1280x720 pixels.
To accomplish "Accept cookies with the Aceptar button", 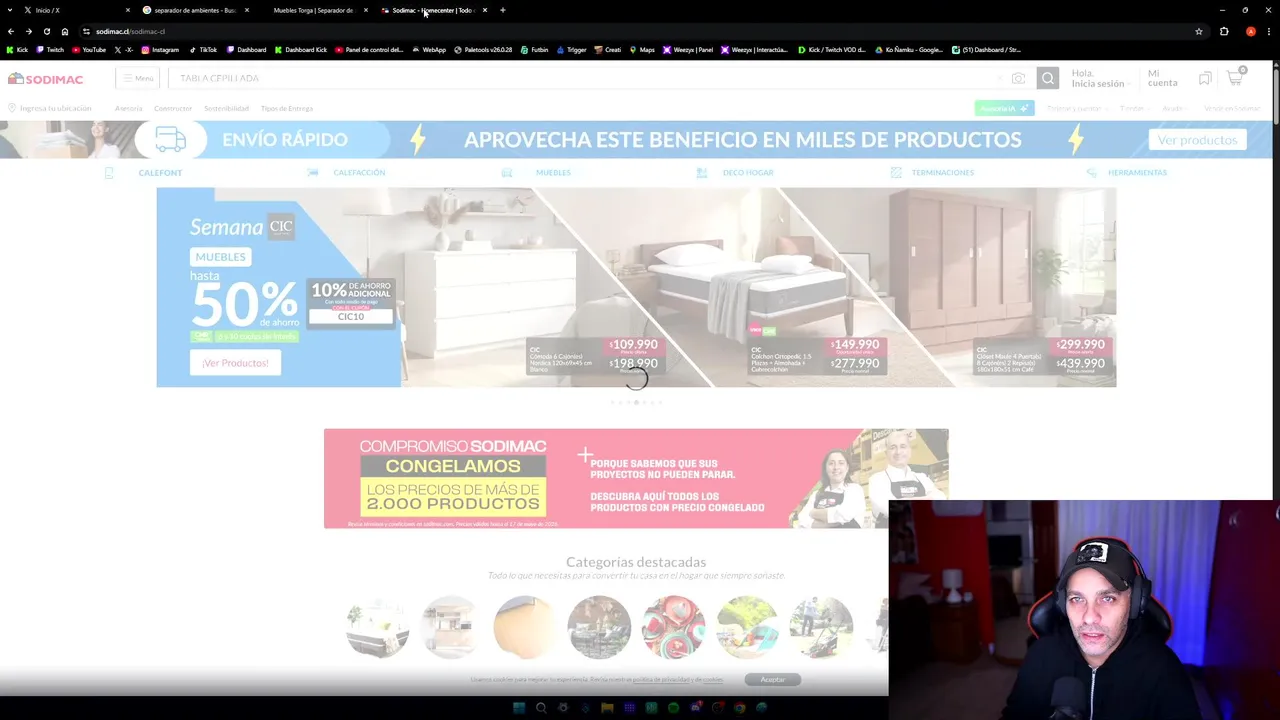I will point(773,680).
